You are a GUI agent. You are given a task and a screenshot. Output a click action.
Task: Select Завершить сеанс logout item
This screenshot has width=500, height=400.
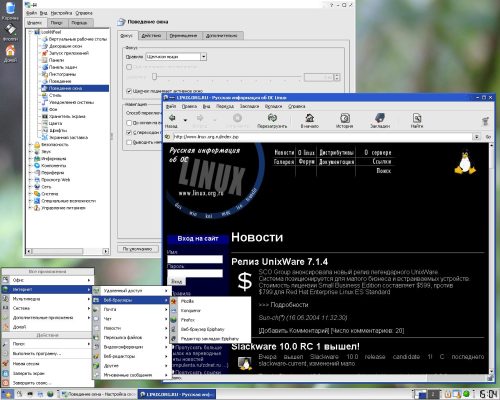point(47,383)
